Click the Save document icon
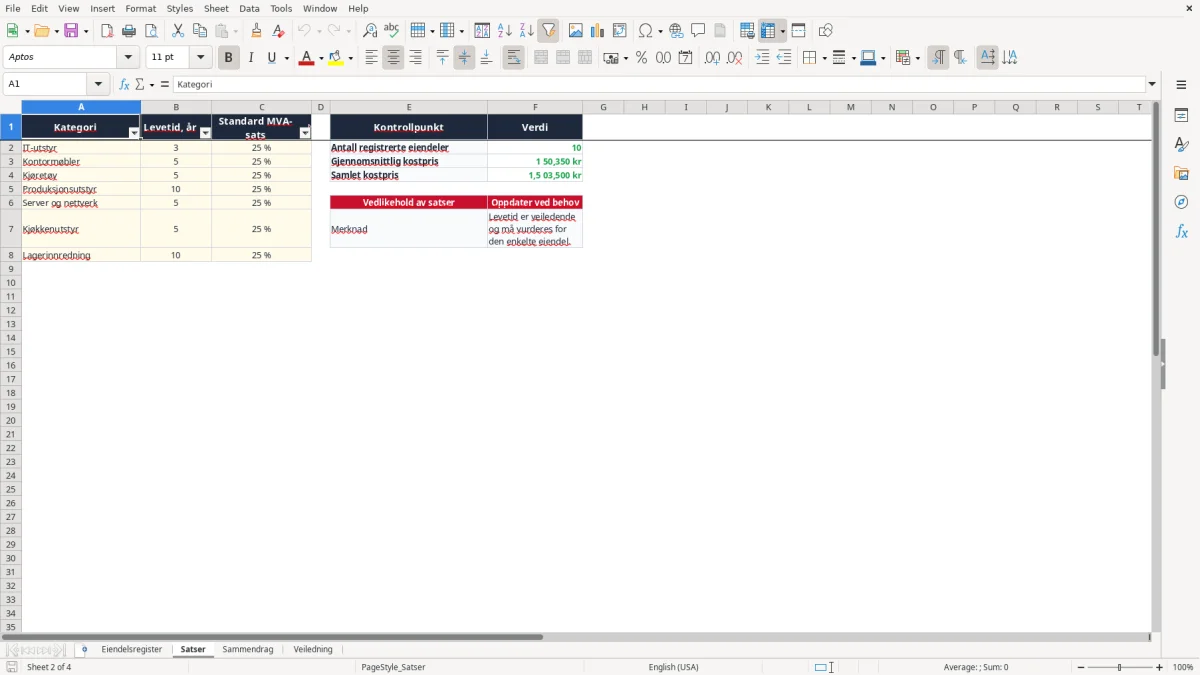The width and height of the screenshot is (1200, 675). 71,31
